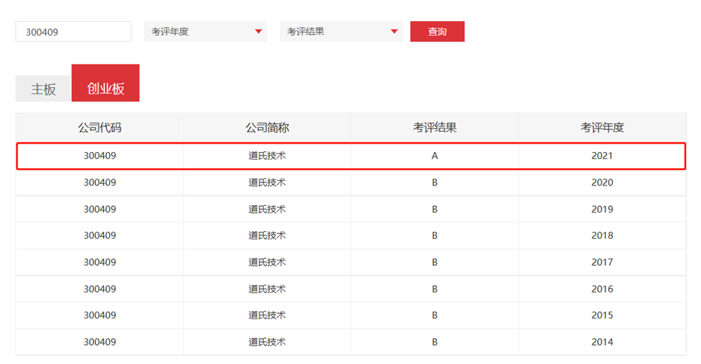Switch to the 主板 tab
Image resolution: width=701 pixels, height=364 pixels.
click(43, 89)
